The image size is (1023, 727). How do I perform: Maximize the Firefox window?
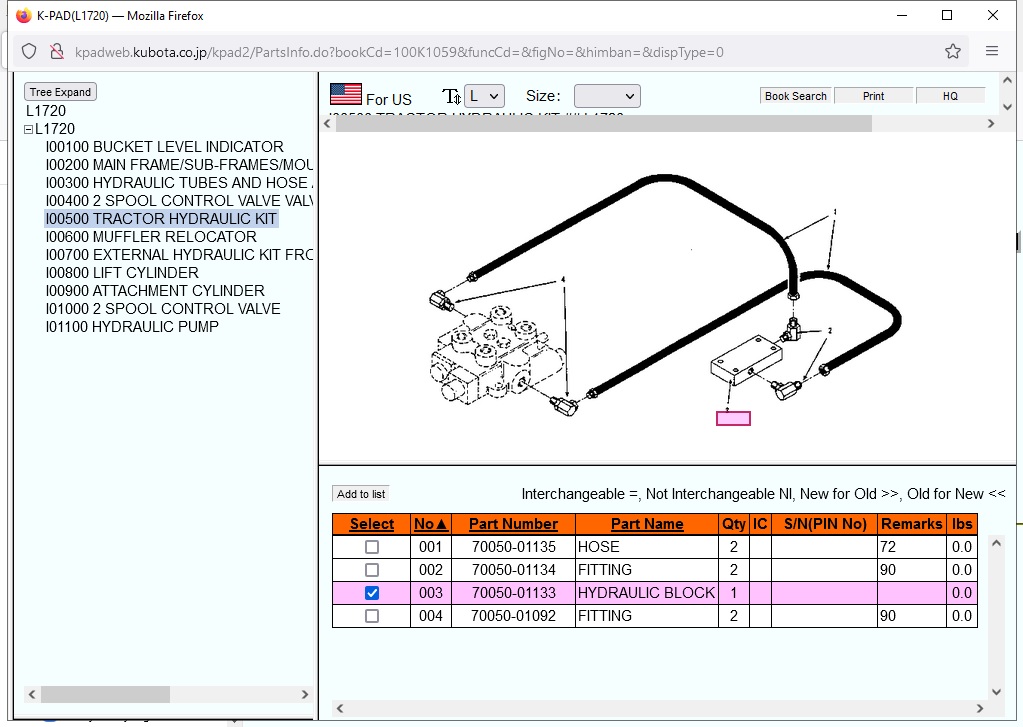click(947, 15)
